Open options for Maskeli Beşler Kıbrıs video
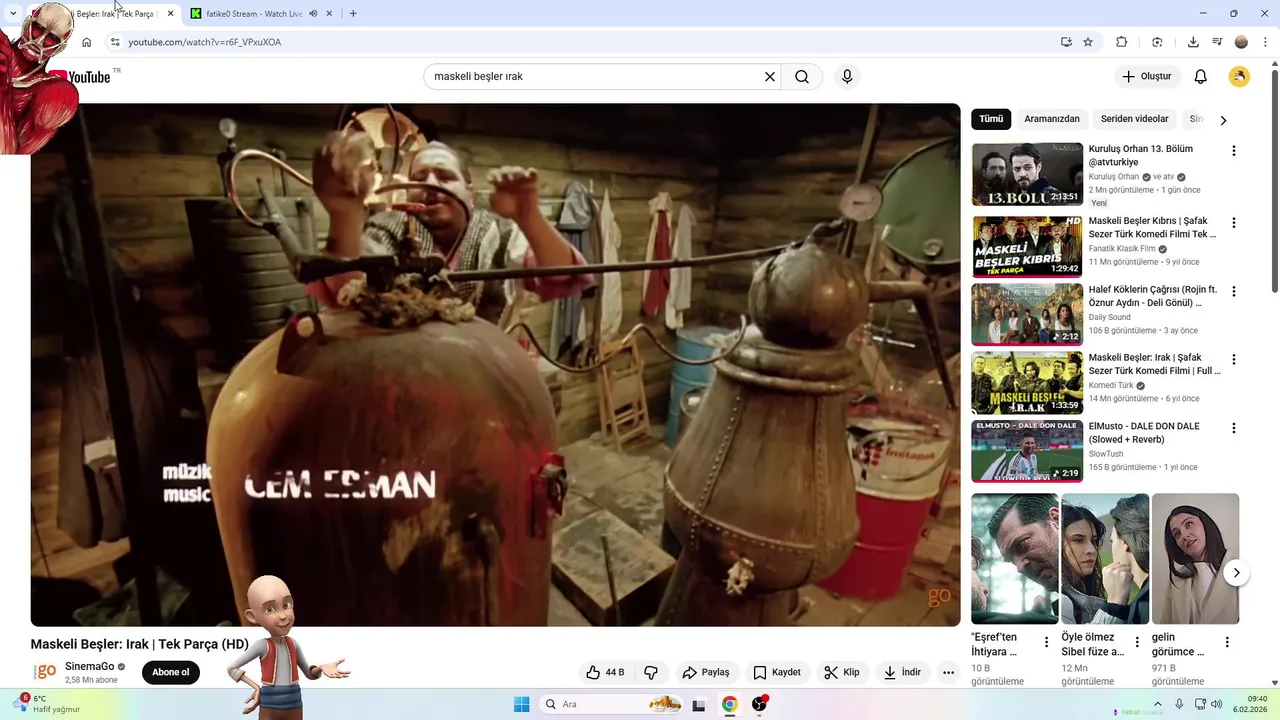The width and height of the screenshot is (1280, 720). pos(1233,223)
